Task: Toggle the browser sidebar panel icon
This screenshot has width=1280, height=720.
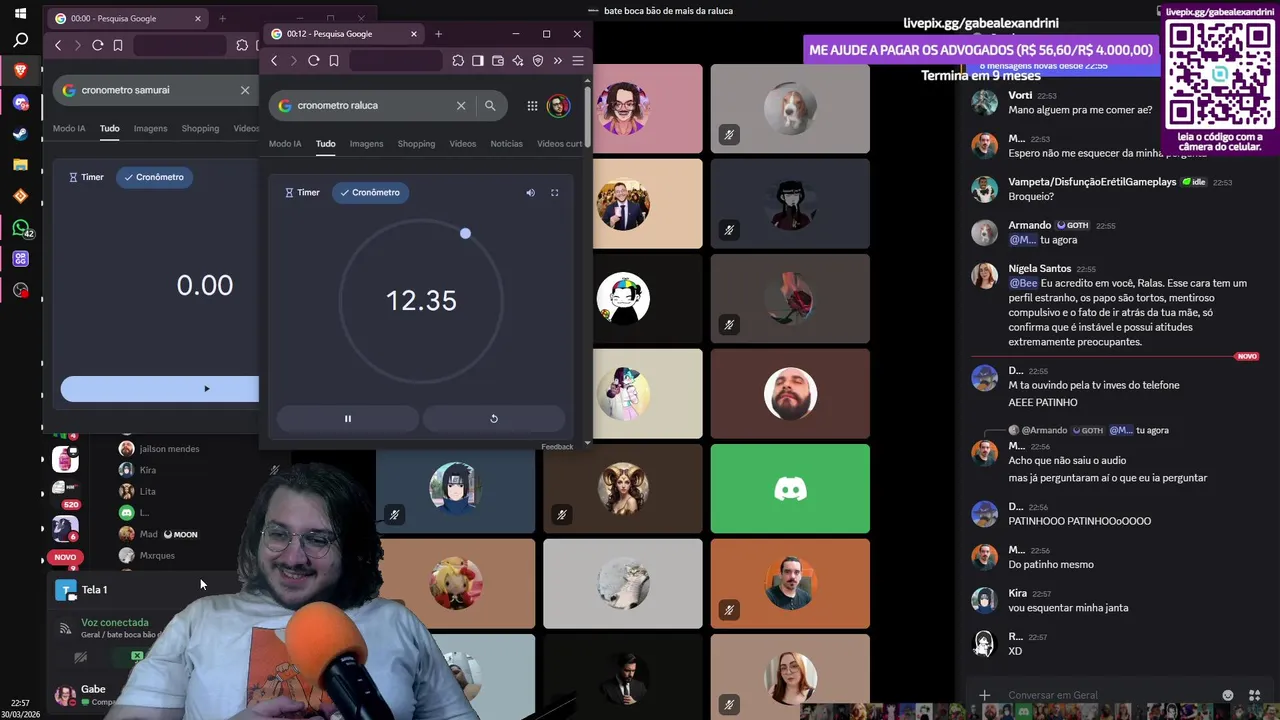Action: pos(478,61)
